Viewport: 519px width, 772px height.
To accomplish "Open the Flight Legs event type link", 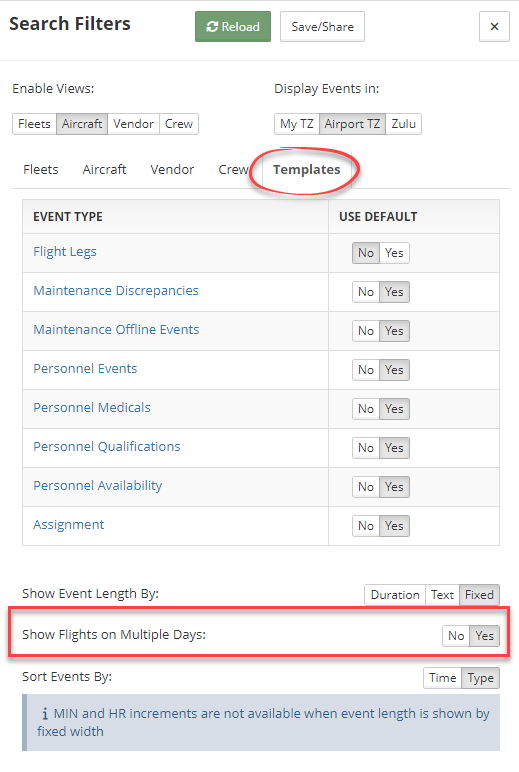I will point(65,252).
